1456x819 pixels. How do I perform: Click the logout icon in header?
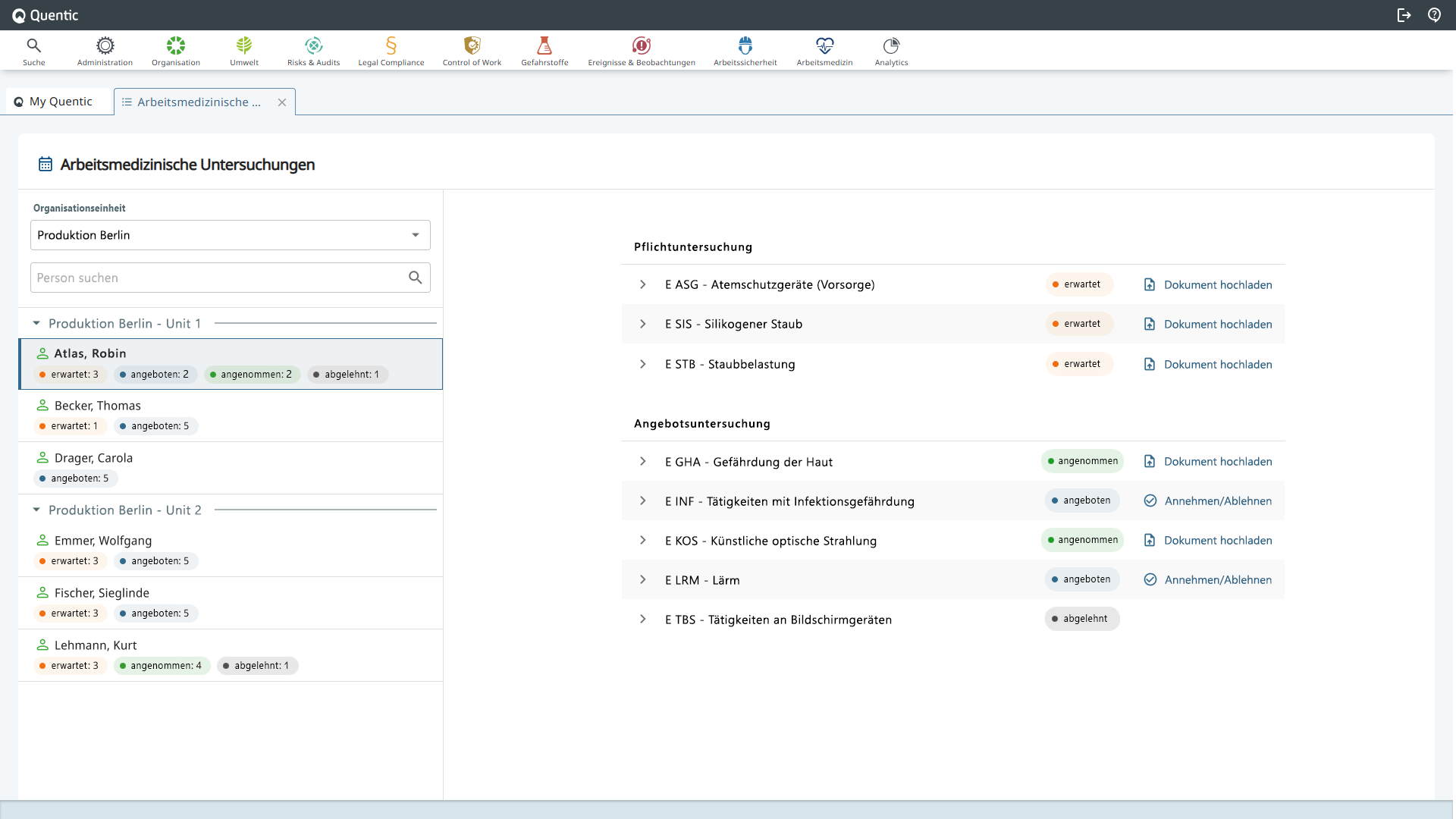coord(1404,15)
